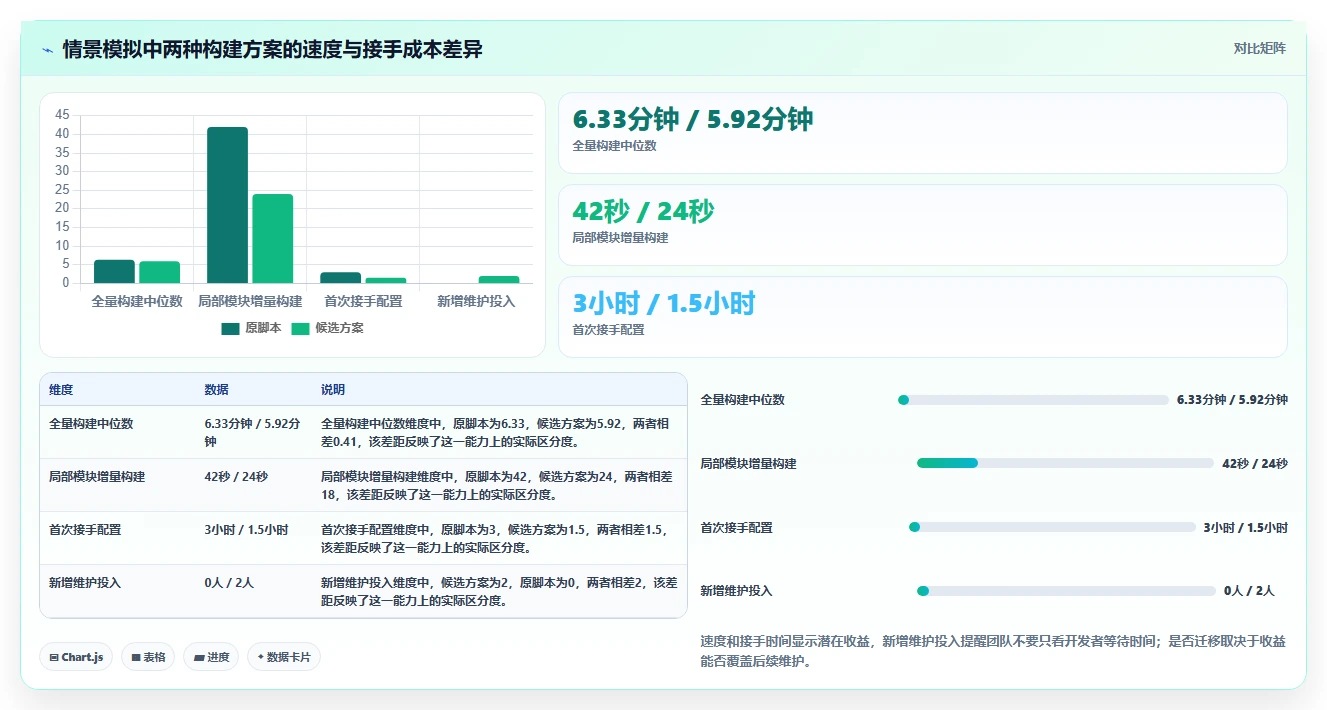Screen dimensions: 1327x710
Task: Click the 新增维护投入 progress bar
Action: tap(1066, 591)
